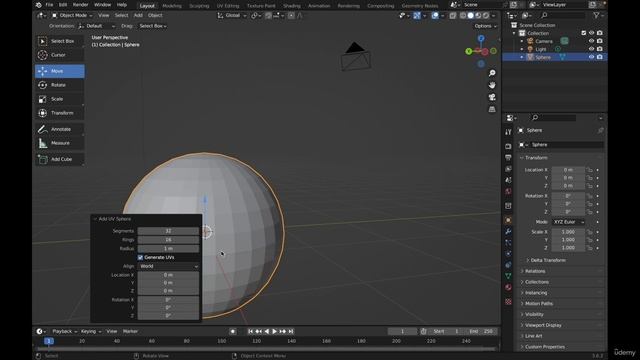Click the pan view hand icon
The image size is (640, 360).
tap(492, 85)
